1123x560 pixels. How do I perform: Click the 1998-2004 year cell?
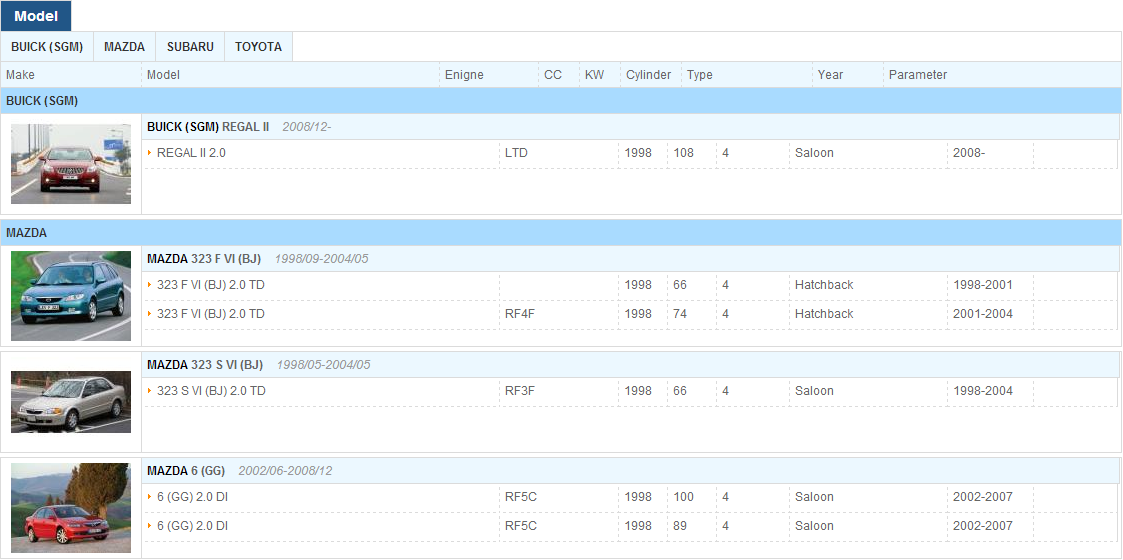[983, 391]
